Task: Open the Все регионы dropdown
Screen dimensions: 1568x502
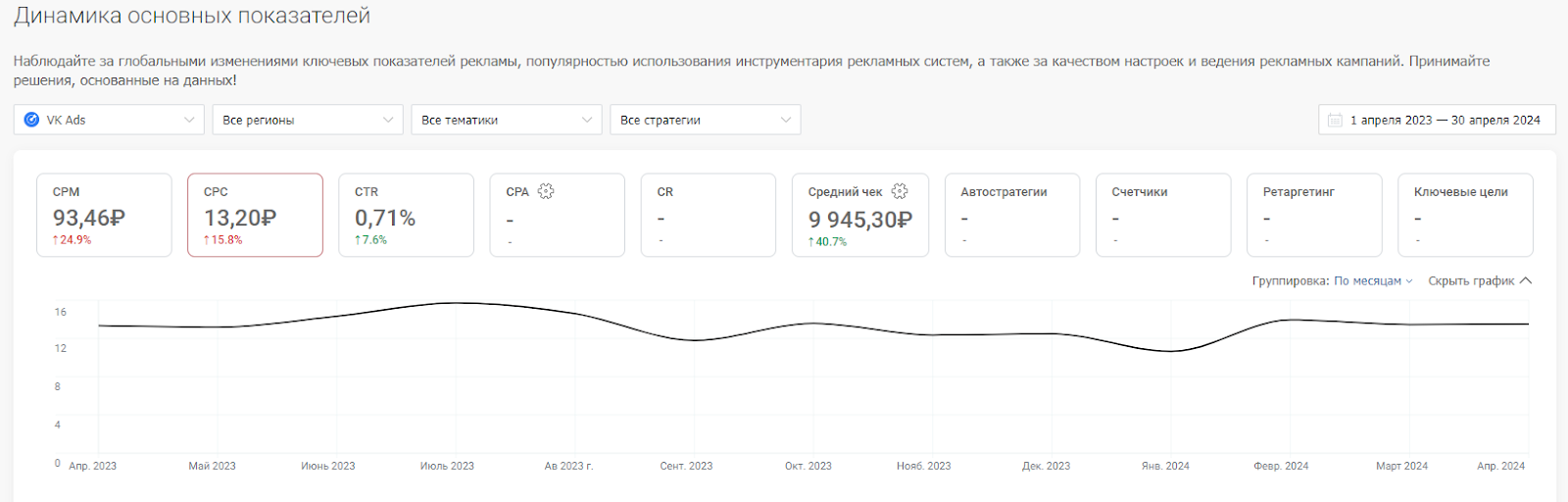Action: pos(308,120)
